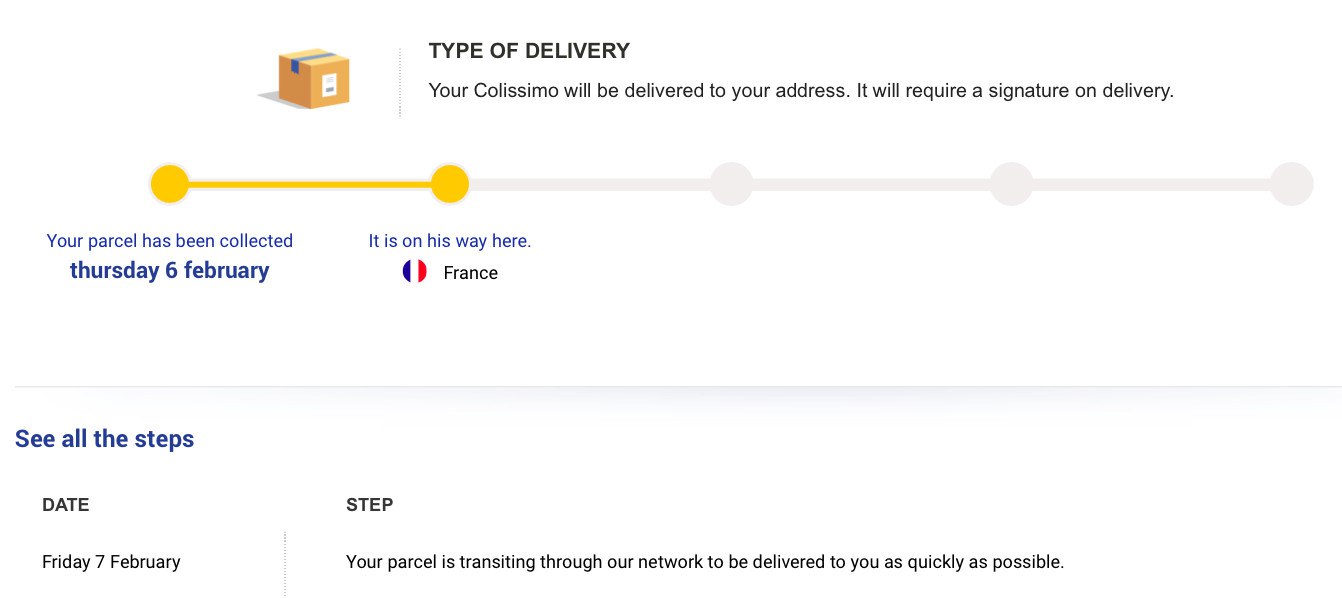Click the DATE column header
The image size is (1342, 598).
[x=66, y=505]
